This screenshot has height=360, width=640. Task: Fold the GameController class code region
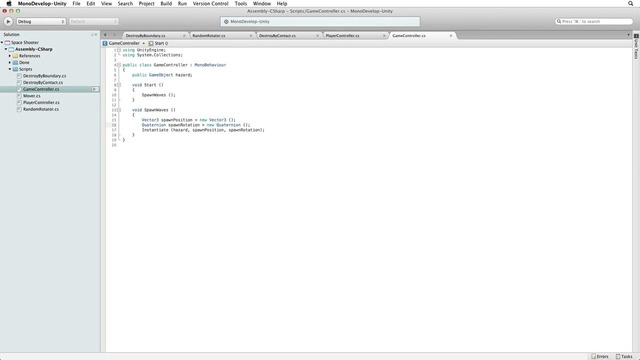pos(119,65)
